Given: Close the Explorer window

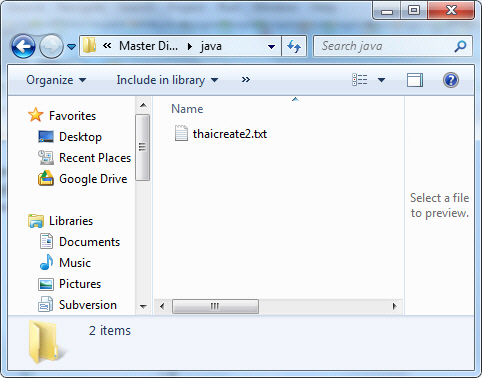Looking at the screenshot, I should (x=451, y=10).
